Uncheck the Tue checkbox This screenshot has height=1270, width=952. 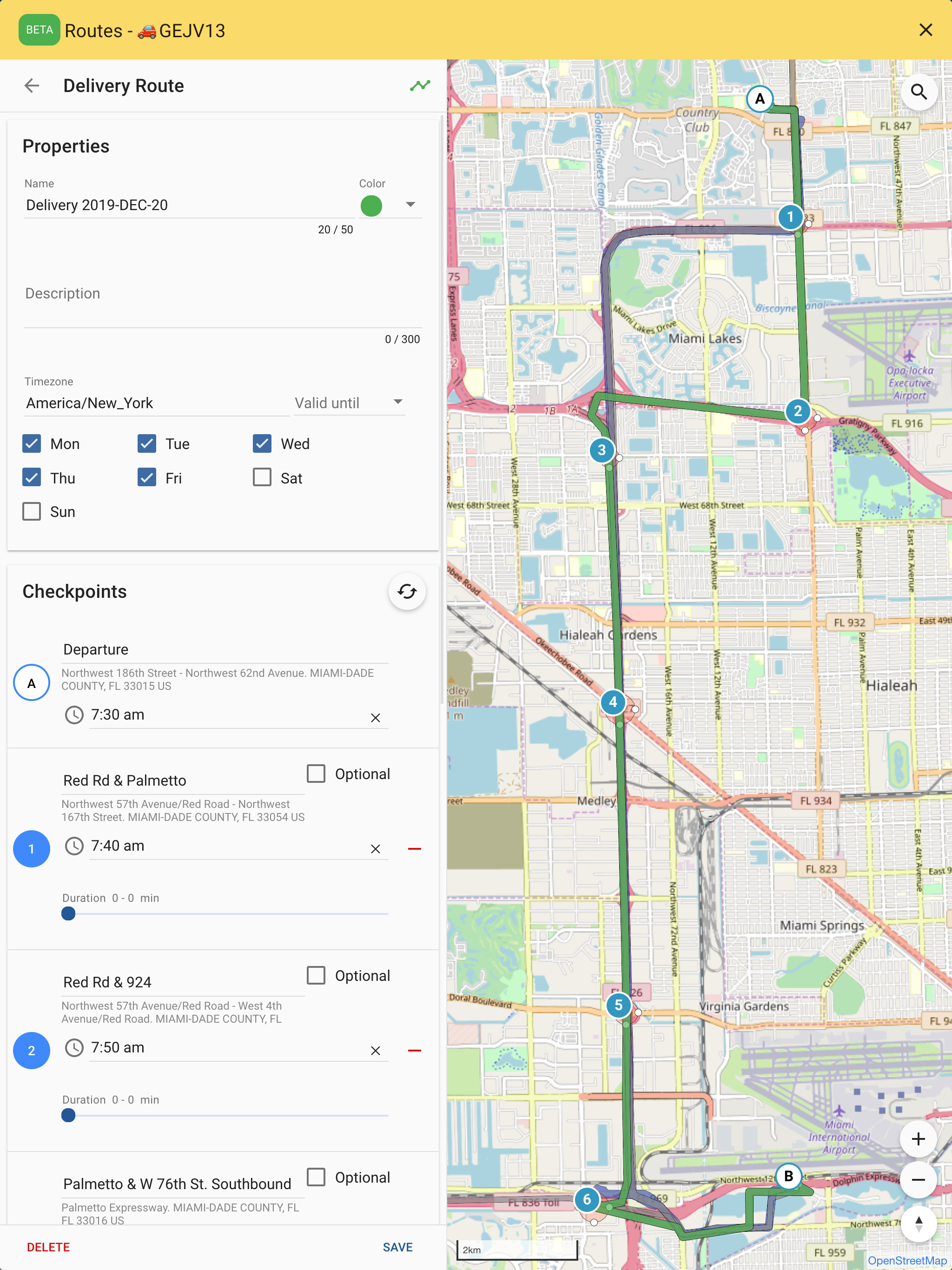[147, 444]
